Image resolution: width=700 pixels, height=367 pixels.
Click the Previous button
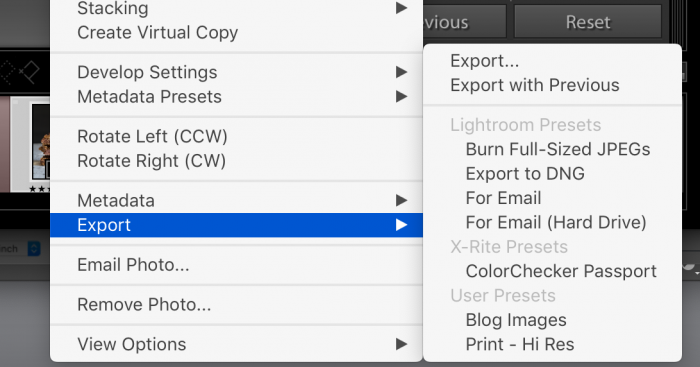464,21
